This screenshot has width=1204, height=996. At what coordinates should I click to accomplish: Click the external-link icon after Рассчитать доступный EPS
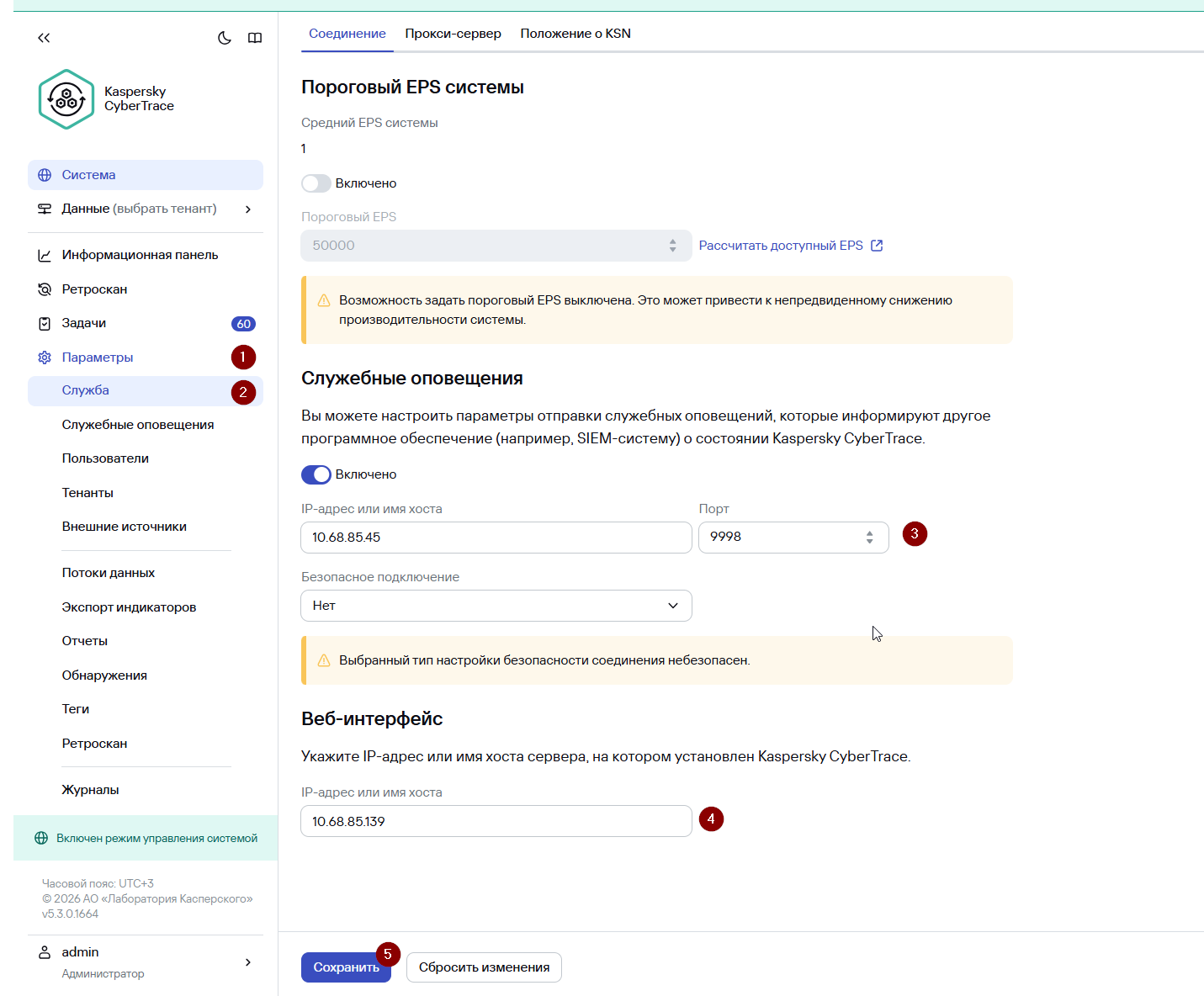877,246
